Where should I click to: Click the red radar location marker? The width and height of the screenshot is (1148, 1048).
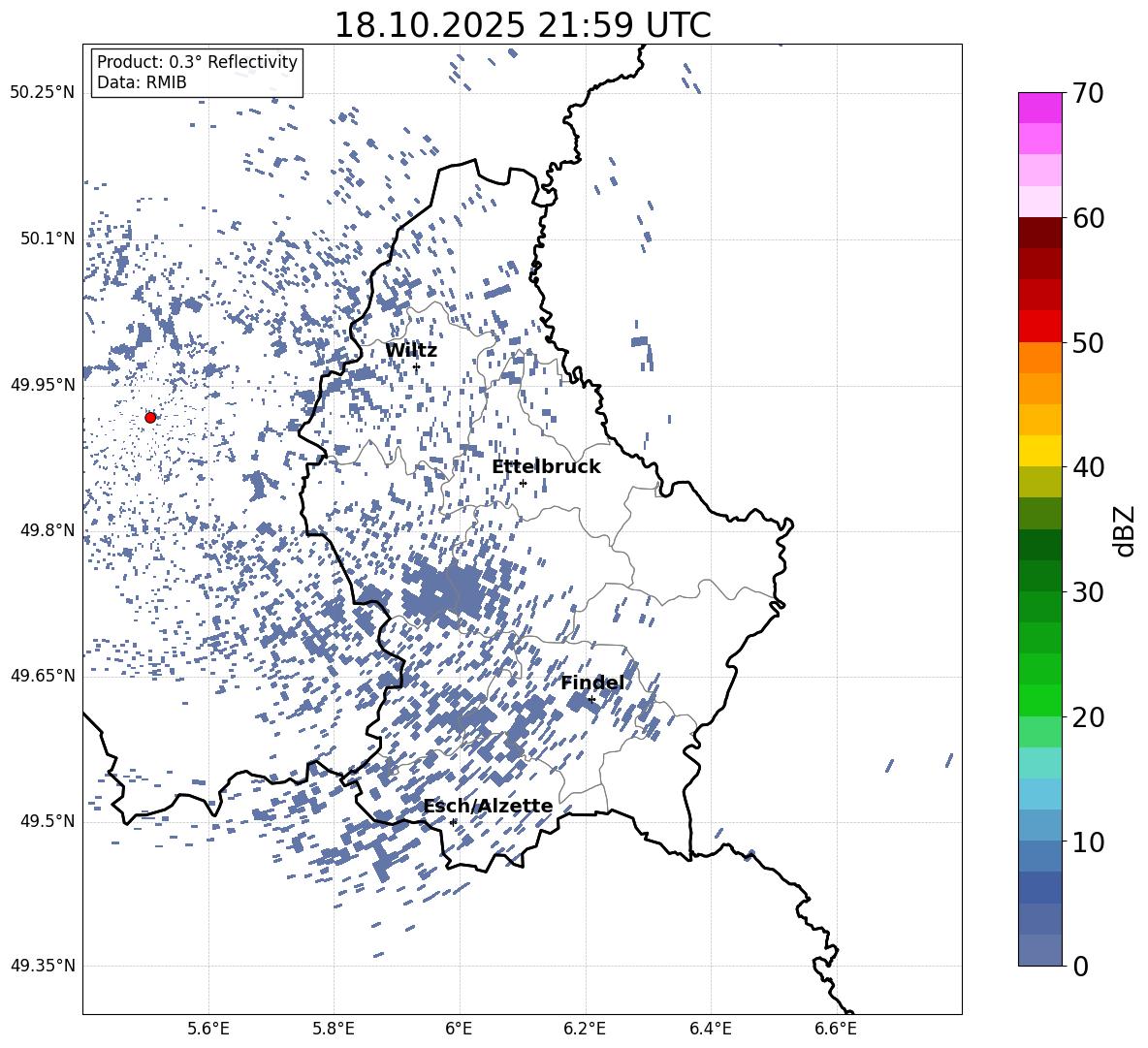[x=150, y=418]
